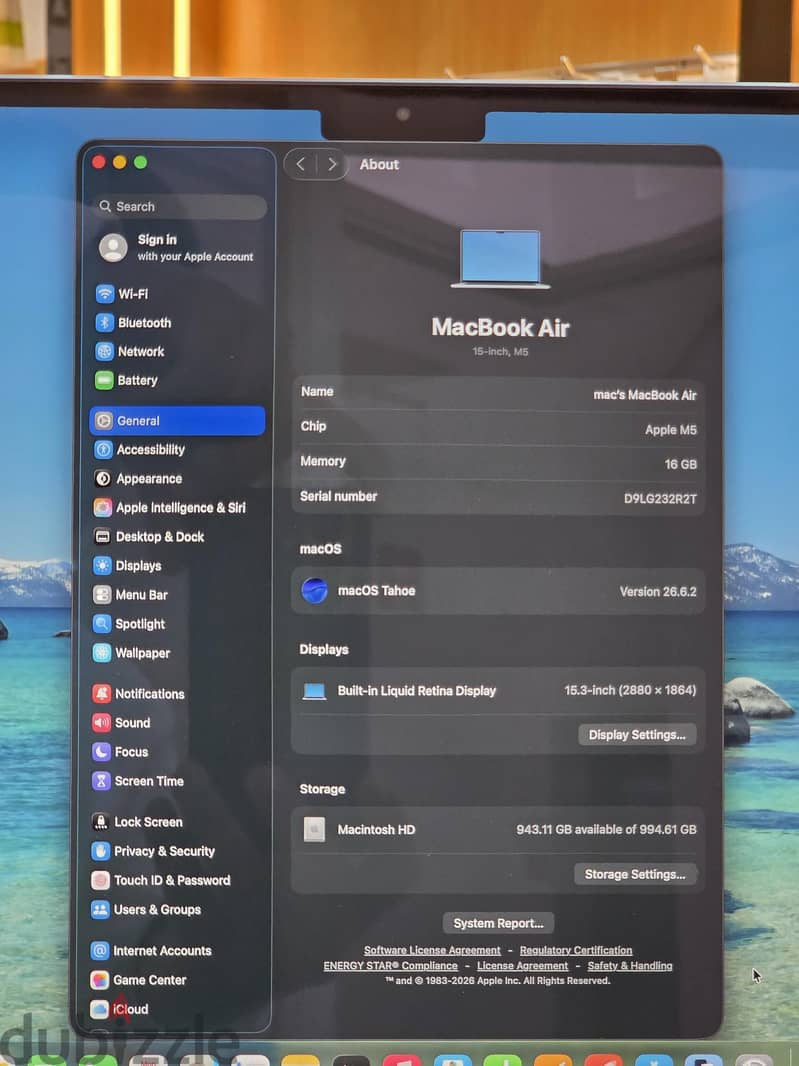Click Version 26.6.2 text
This screenshot has height=1066, width=799.
pyautogui.click(x=658, y=591)
